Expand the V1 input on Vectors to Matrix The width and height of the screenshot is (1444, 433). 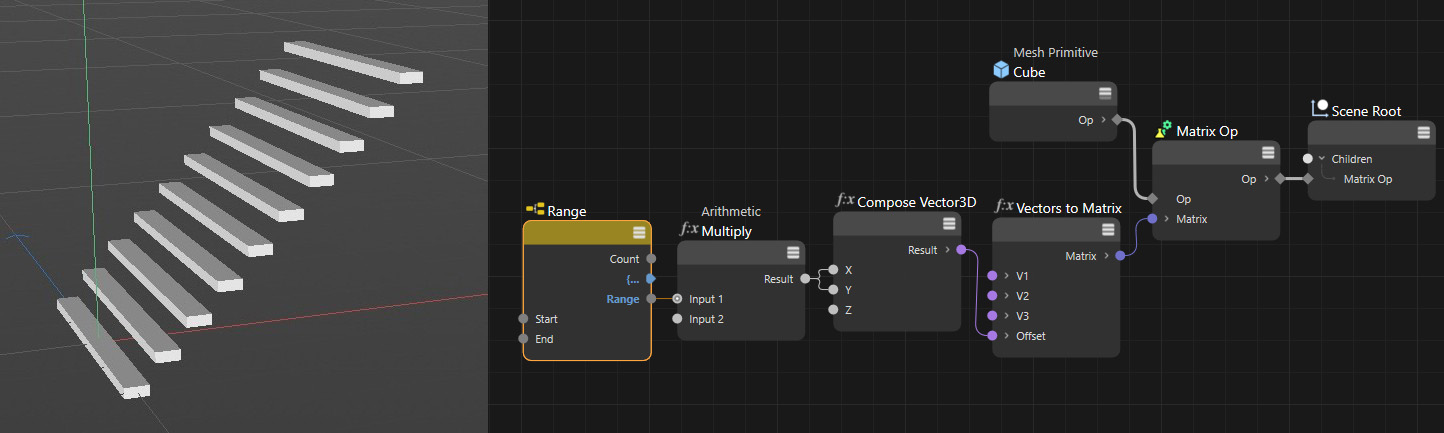[x=1006, y=276]
